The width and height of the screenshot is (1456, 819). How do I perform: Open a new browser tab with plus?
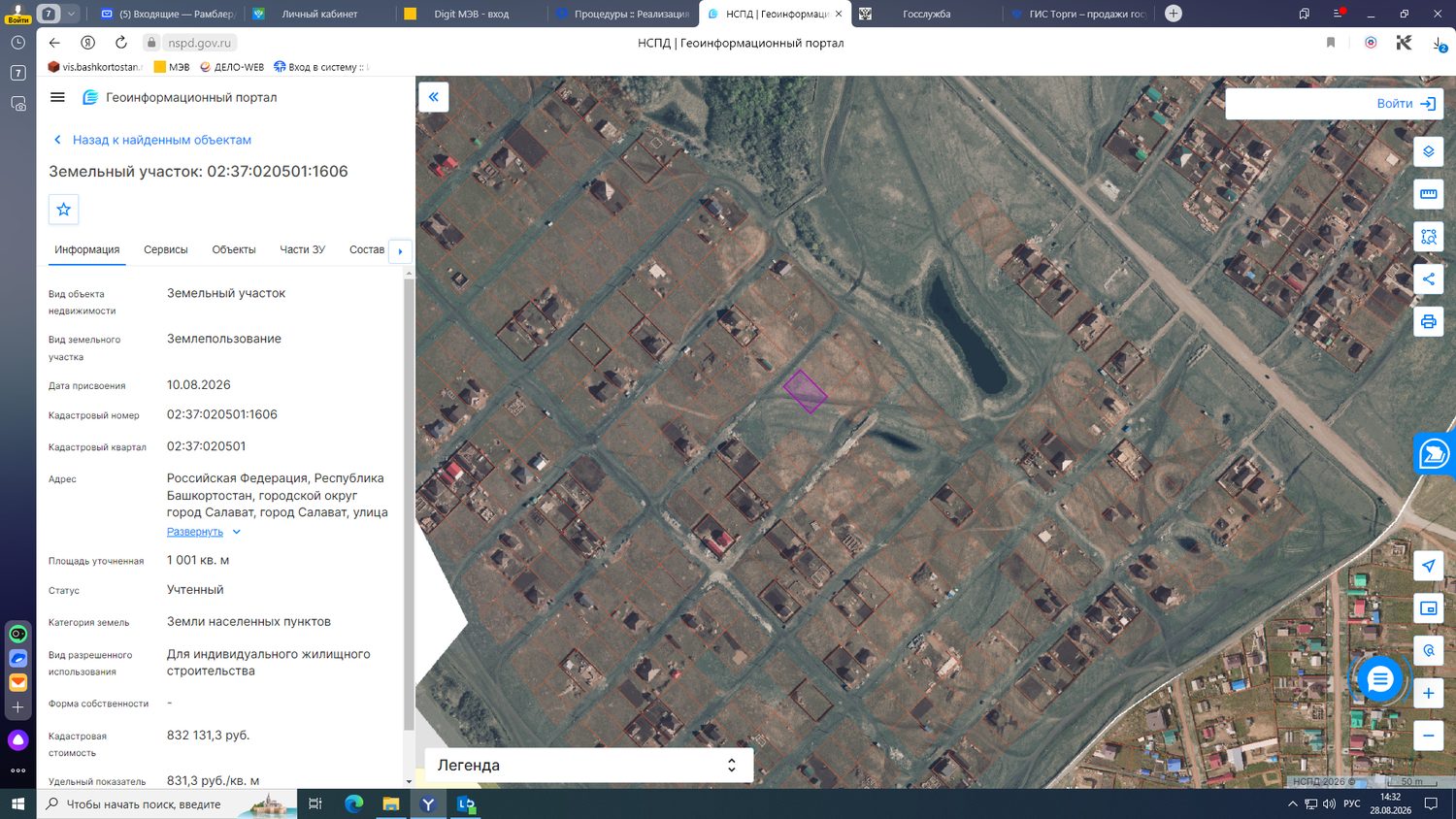click(1174, 14)
